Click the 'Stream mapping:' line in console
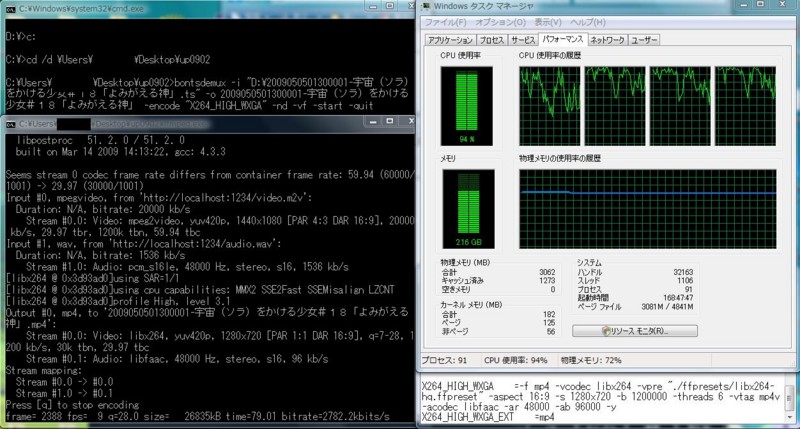Screen dimensions: 800x429 [x=43, y=370]
